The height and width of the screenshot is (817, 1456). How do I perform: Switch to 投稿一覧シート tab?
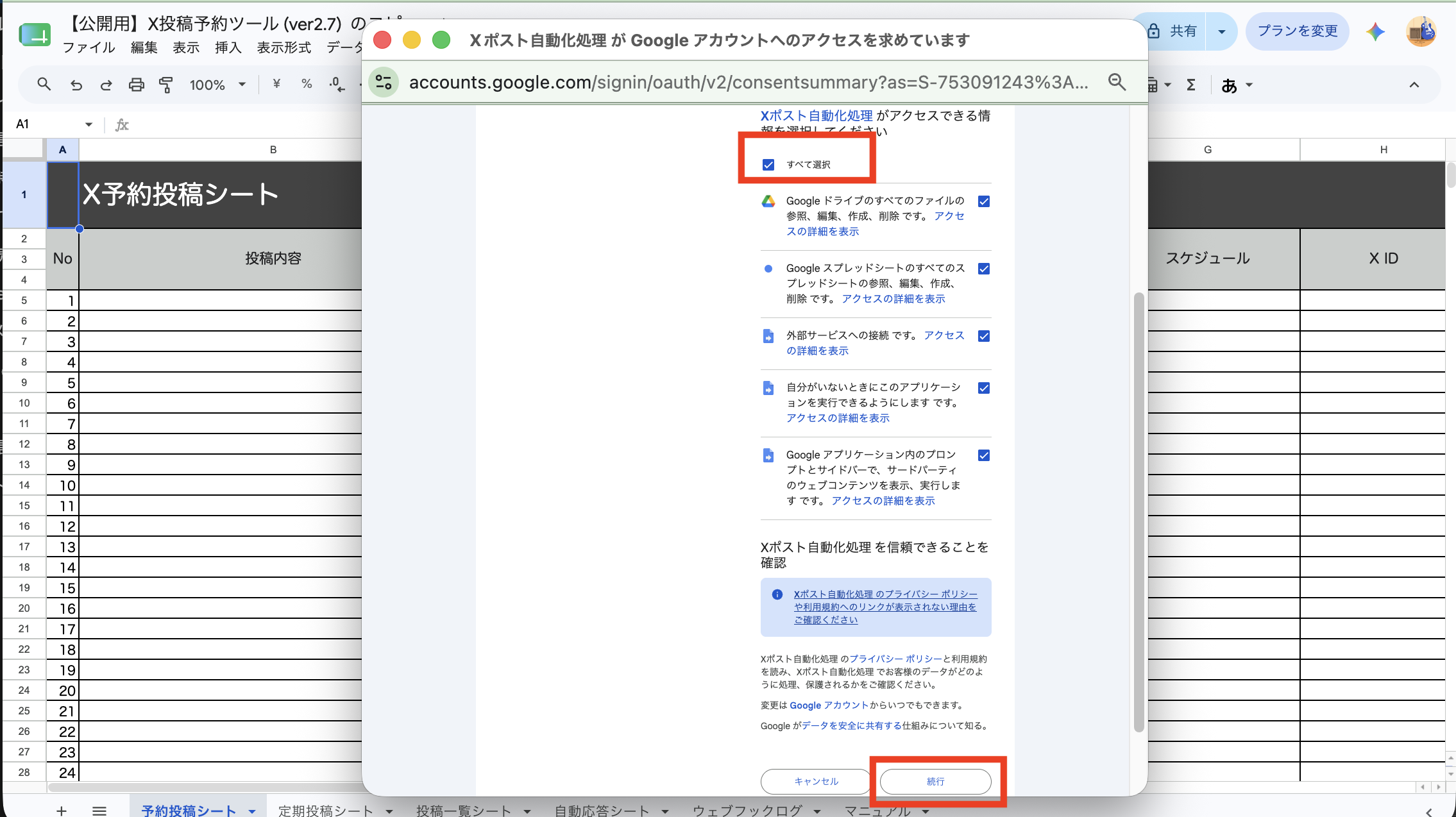464,811
